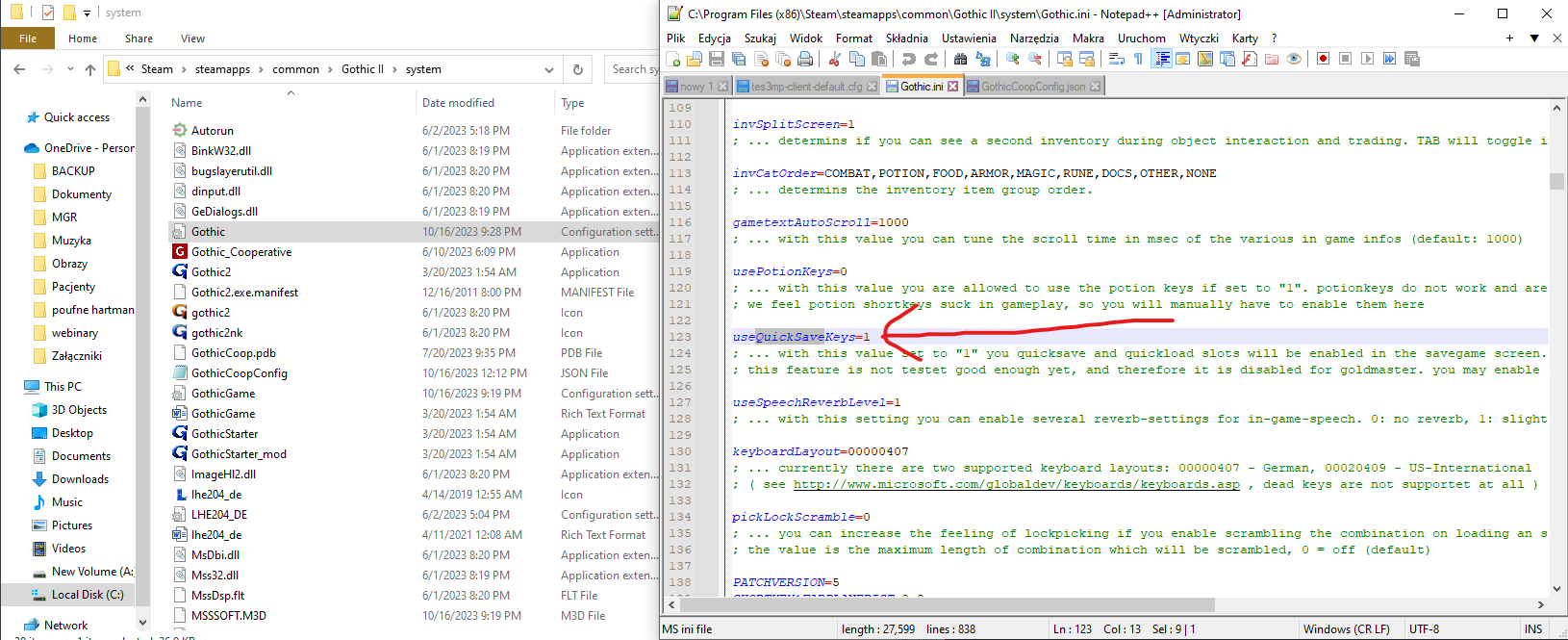Open the Szukaj menu
This screenshot has height=640, width=1568.
(760, 38)
